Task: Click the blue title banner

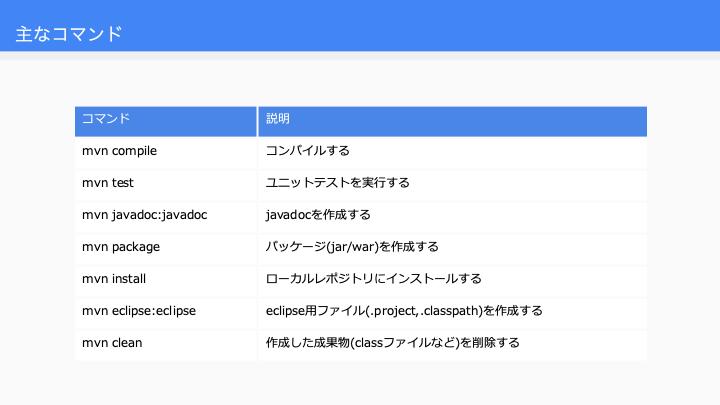Action: click(x=360, y=26)
